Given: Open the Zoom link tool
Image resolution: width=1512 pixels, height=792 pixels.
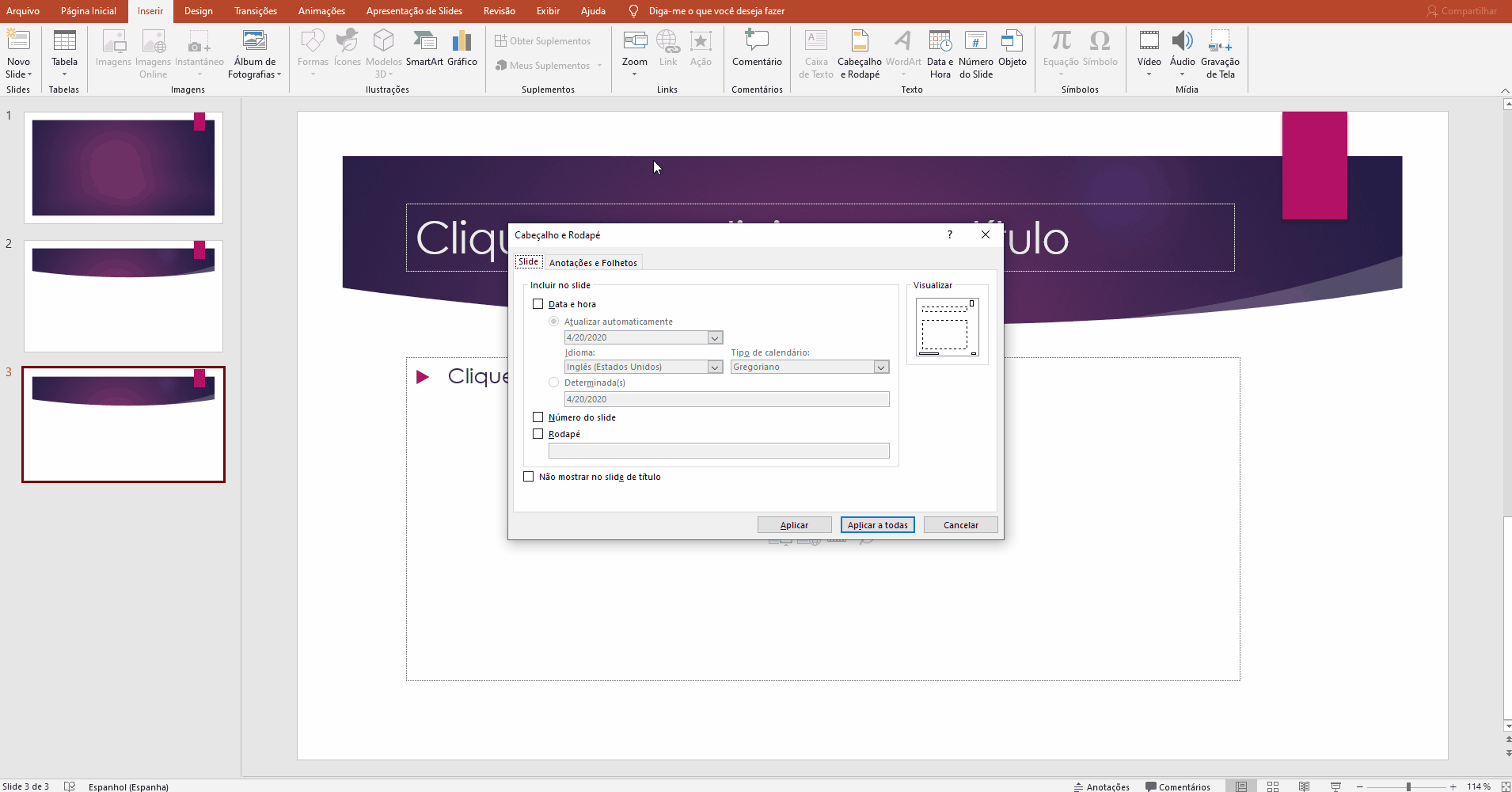Looking at the screenshot, I should (635, 48).
